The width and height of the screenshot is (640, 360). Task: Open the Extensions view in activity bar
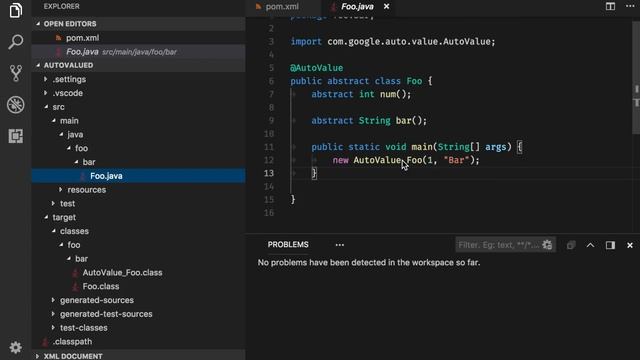click(x=16, y=136)
